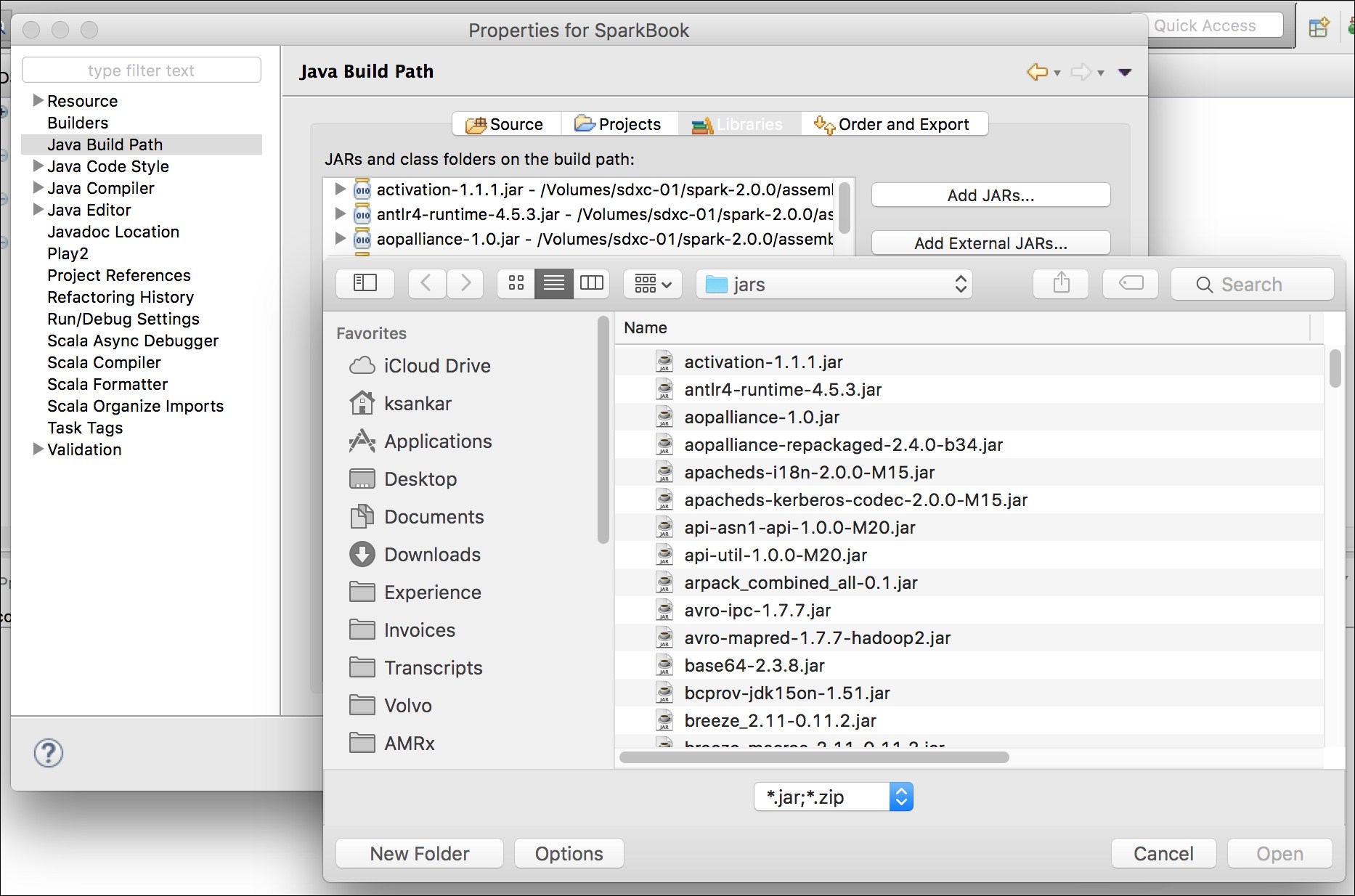Click the Edit Tags icon
The image size is (1355, 896).
click(1131, 283)
